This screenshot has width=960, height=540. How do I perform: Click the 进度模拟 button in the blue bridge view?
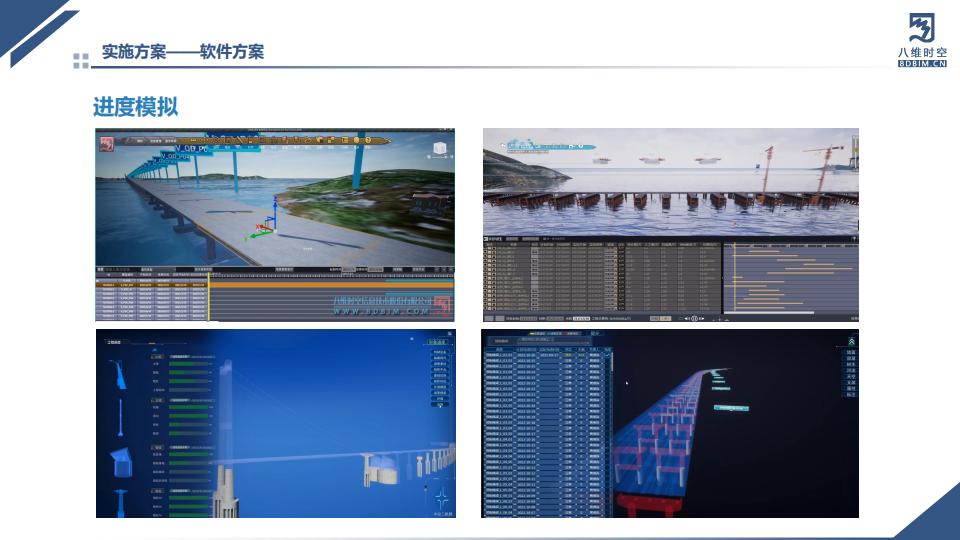(x=439, y=341)
